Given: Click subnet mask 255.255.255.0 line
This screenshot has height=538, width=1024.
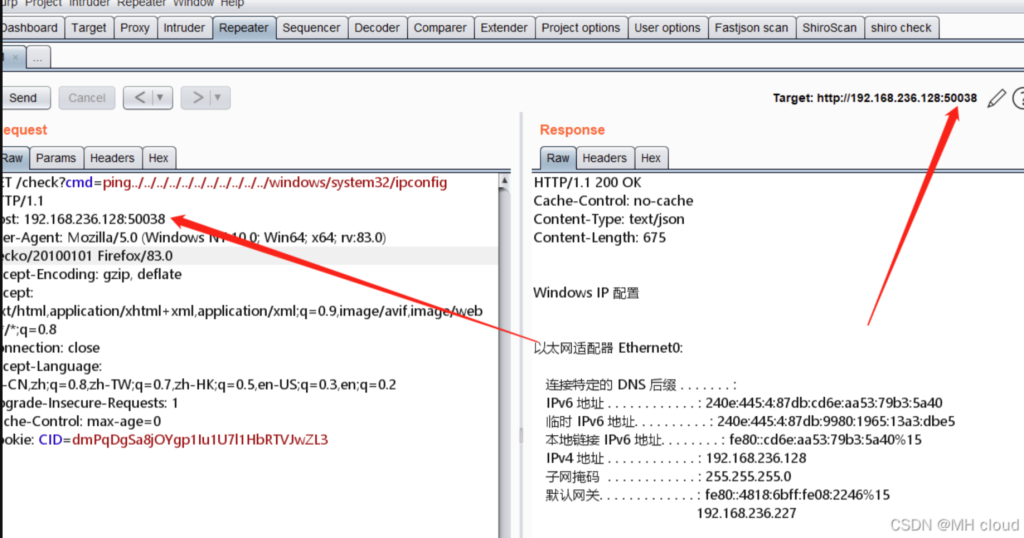Looking at the screenshot, I should click(669, 477).
